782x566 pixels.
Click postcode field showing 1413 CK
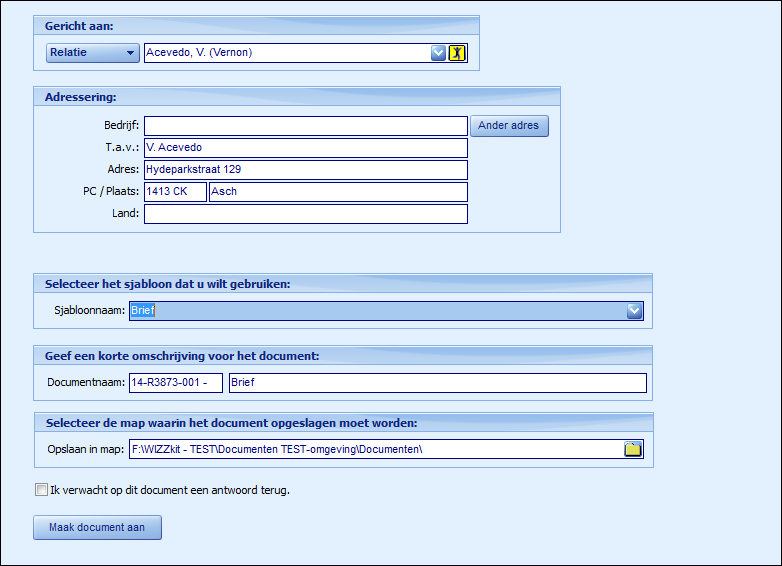click(x=175, y=192)
